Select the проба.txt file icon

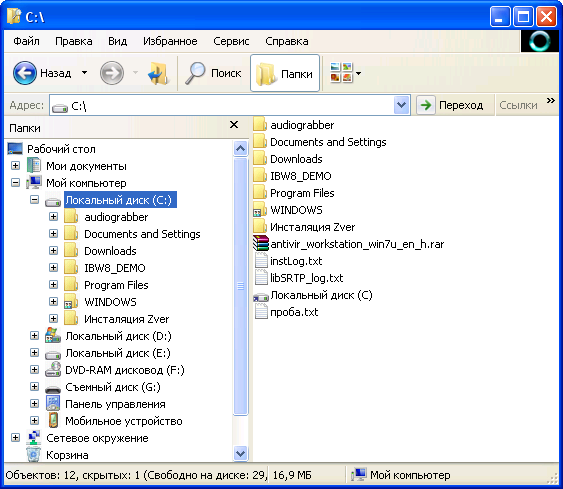[x=261, y=312]
